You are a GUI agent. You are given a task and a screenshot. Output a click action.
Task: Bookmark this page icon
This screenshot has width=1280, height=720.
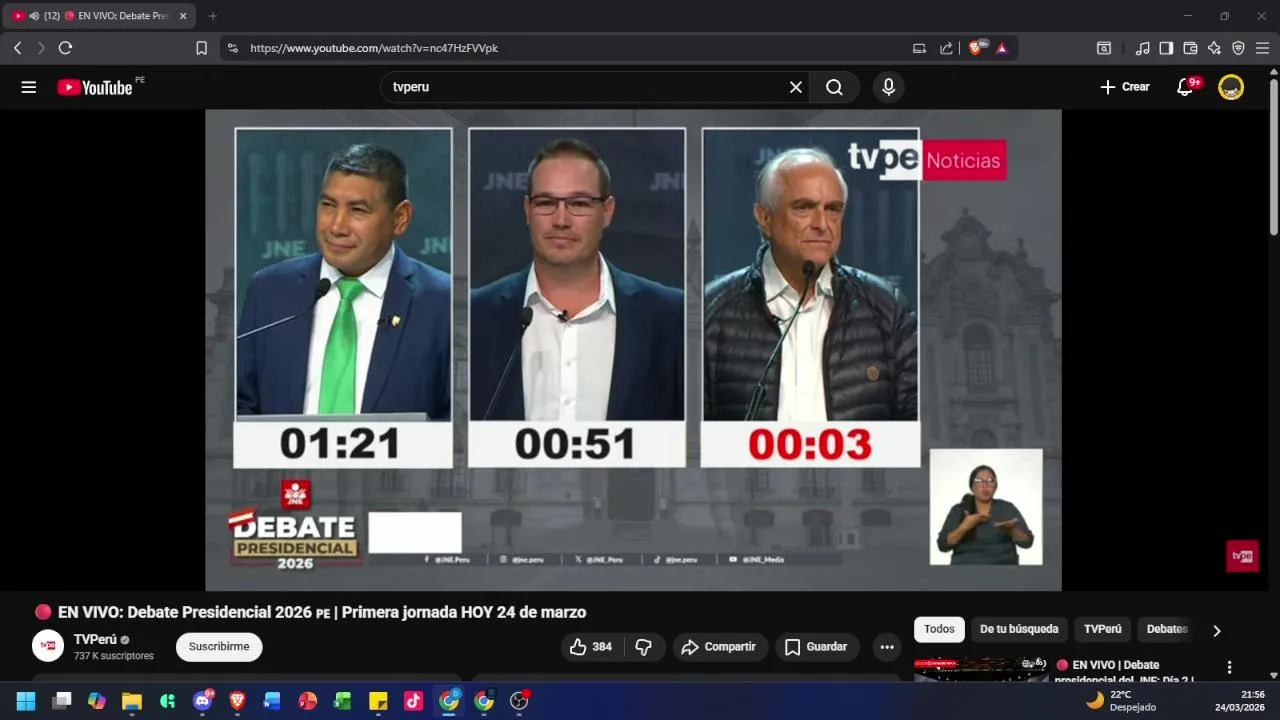pyautogui.click(x=201, y=48)
